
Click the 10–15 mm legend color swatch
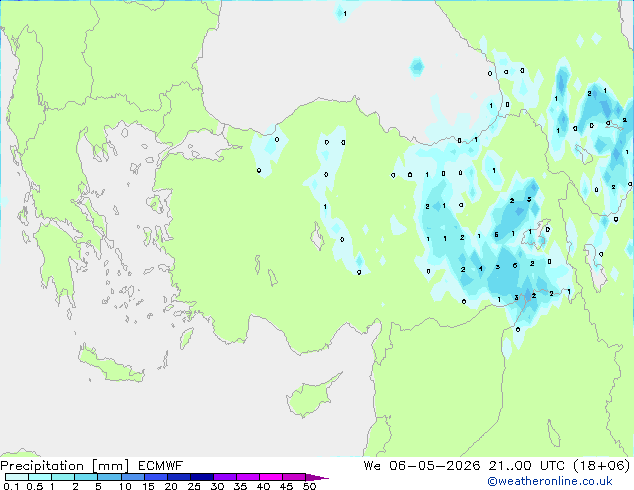pyautogui.click(x=132, y=477)
